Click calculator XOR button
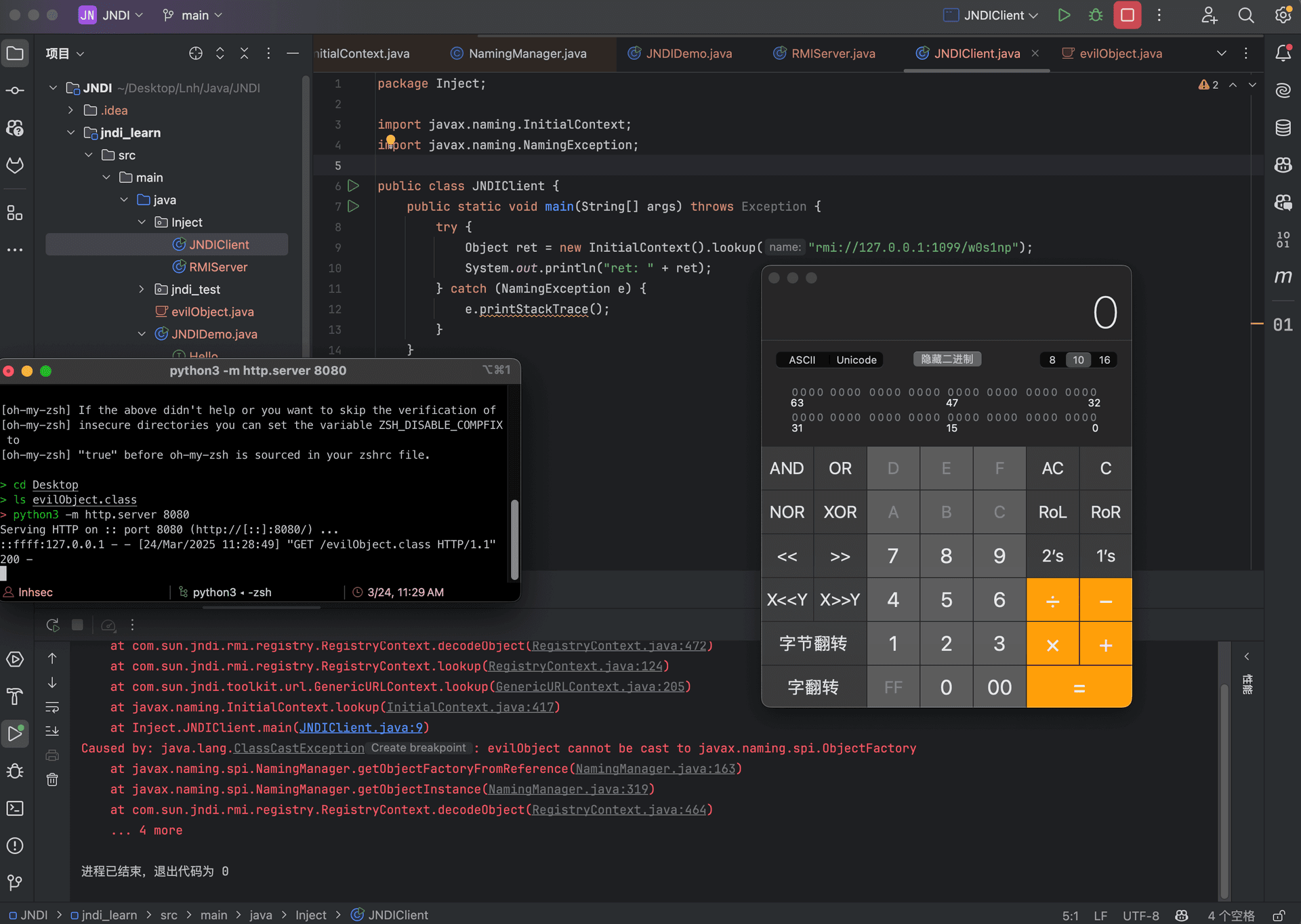The width and height of the screenshot is (1301, 924). point(840,512)
